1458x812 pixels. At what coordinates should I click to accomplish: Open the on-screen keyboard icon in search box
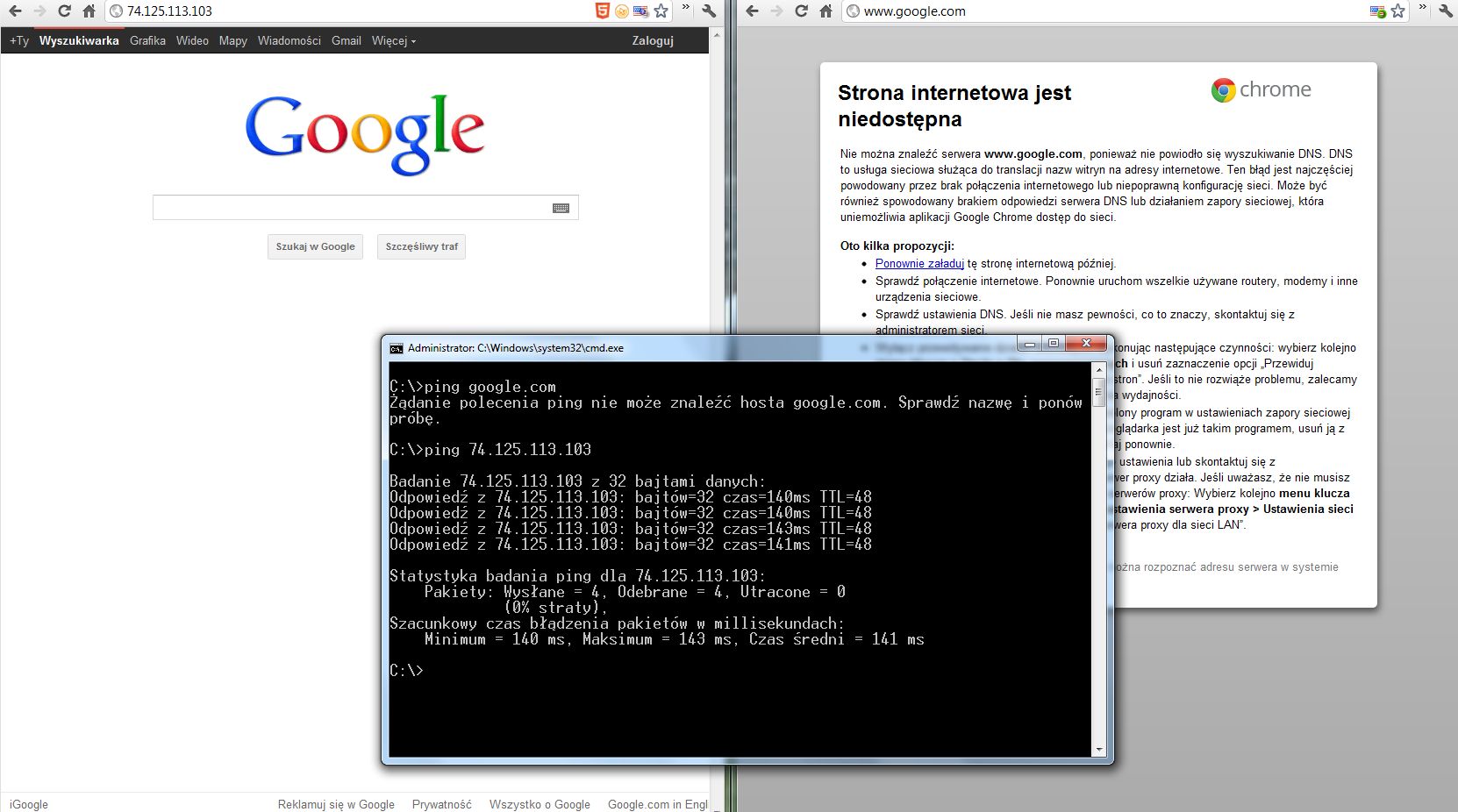click(x=561, y=208)
